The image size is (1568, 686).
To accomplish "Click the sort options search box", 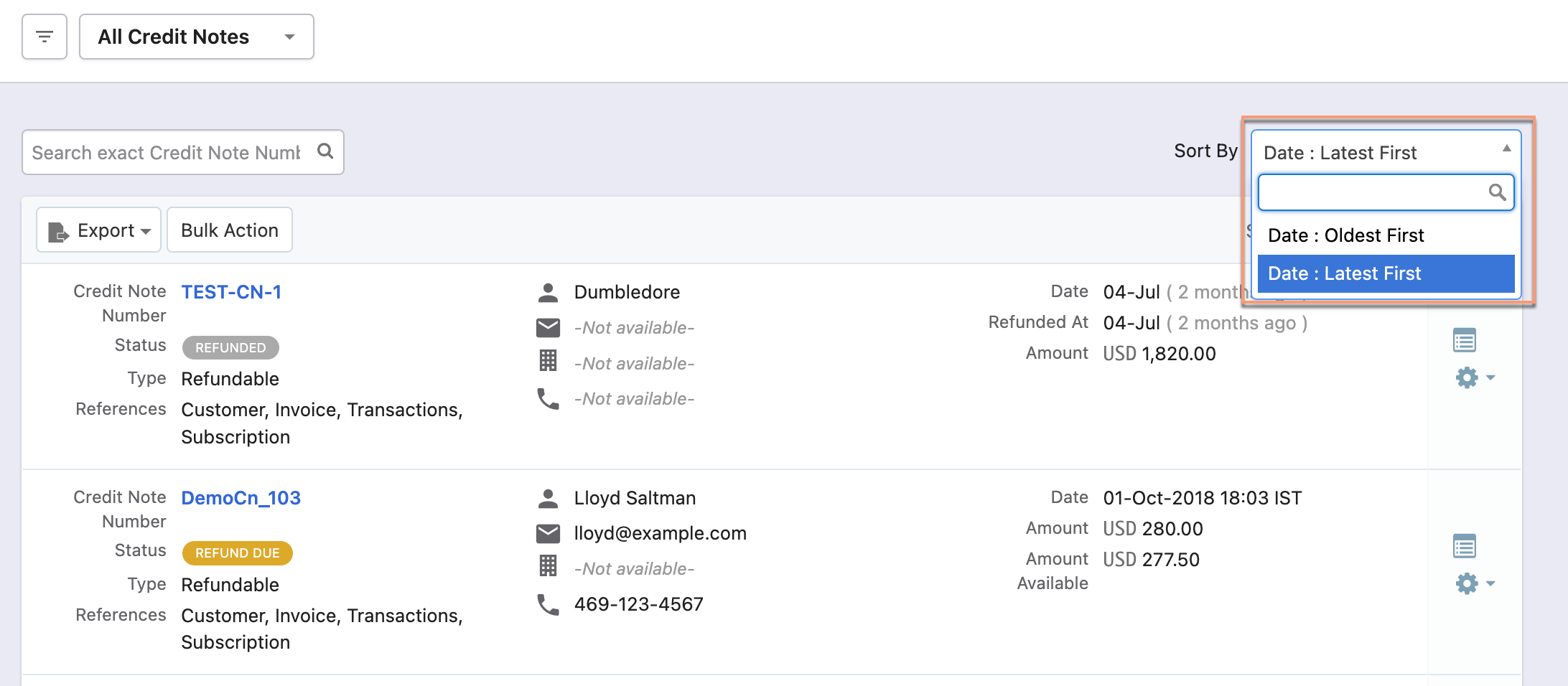I will point(1373,192).
